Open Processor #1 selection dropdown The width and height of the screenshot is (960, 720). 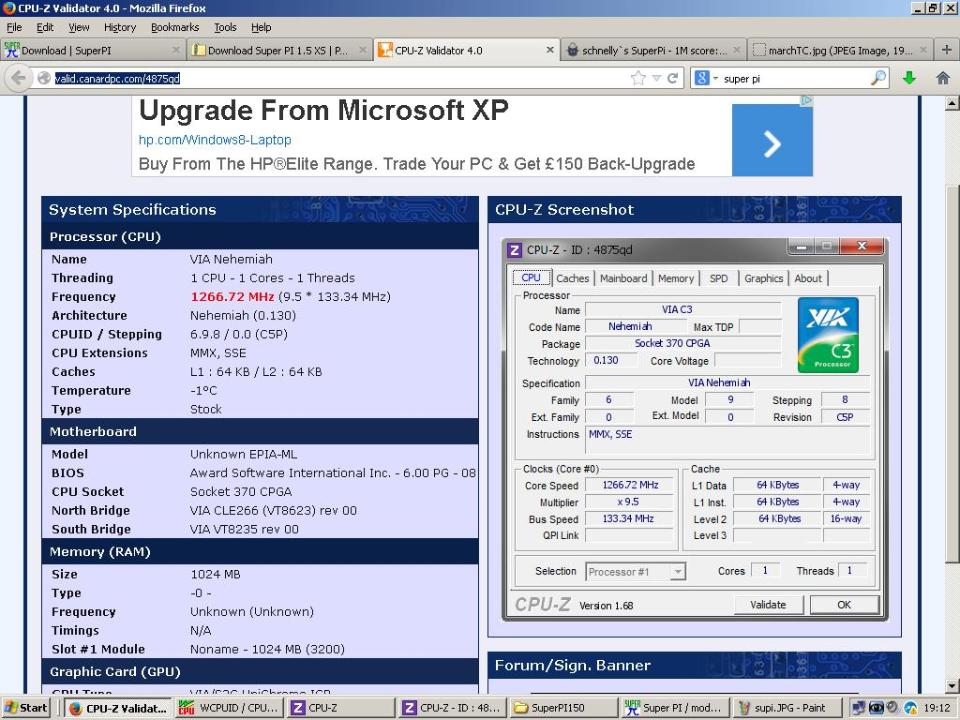[636, 572]
